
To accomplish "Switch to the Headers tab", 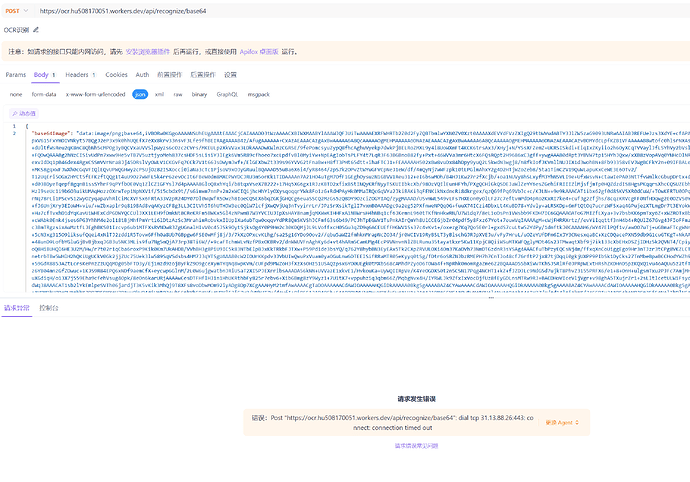I will pos(81,75).
